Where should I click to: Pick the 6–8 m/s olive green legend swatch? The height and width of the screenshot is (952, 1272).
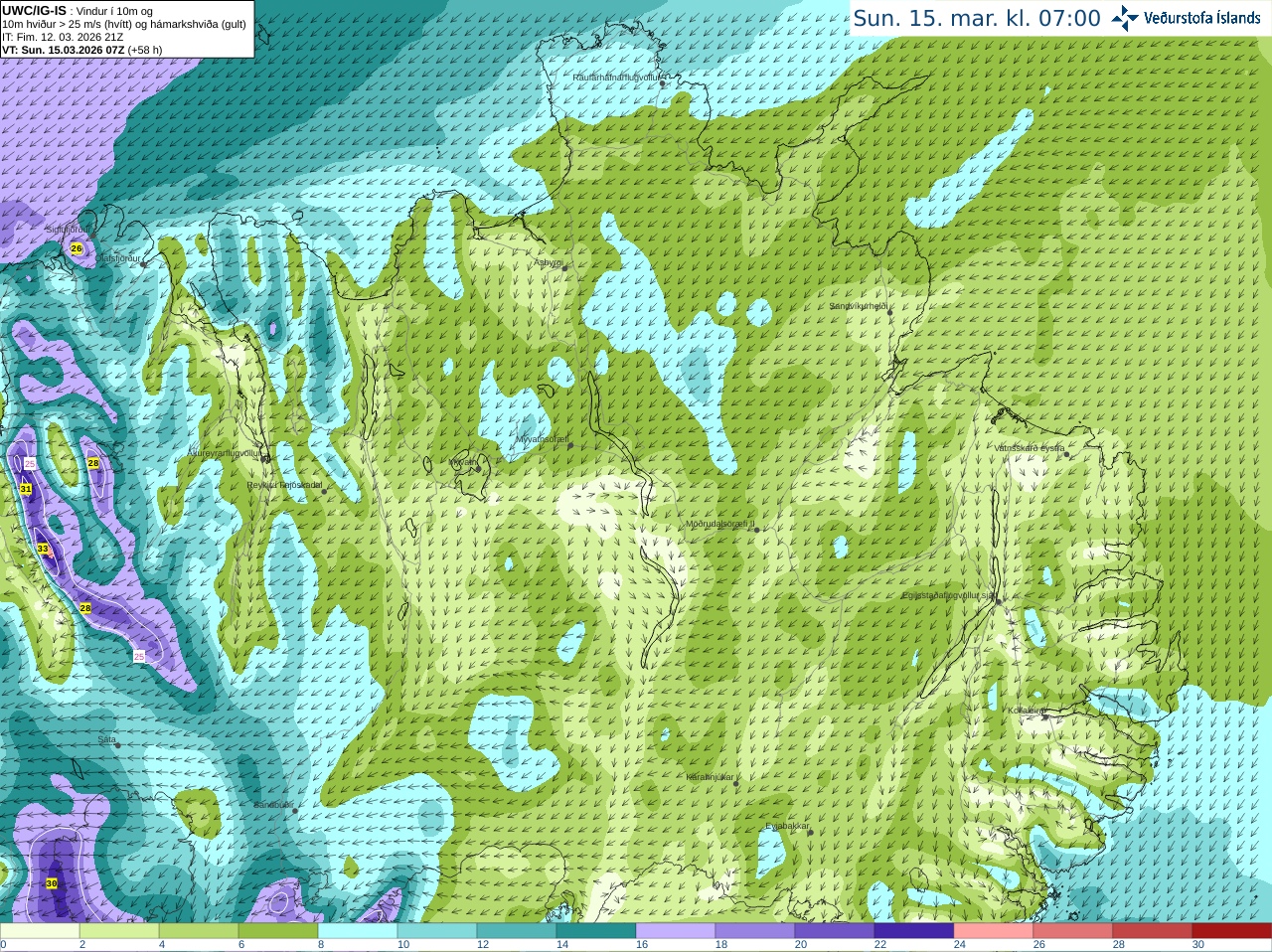click(278, 931)
